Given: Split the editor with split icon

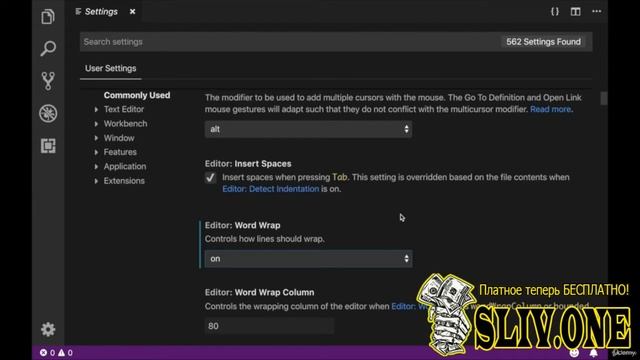Looking at the screenshot, I should pyautogui.click(x=576, y=11).
